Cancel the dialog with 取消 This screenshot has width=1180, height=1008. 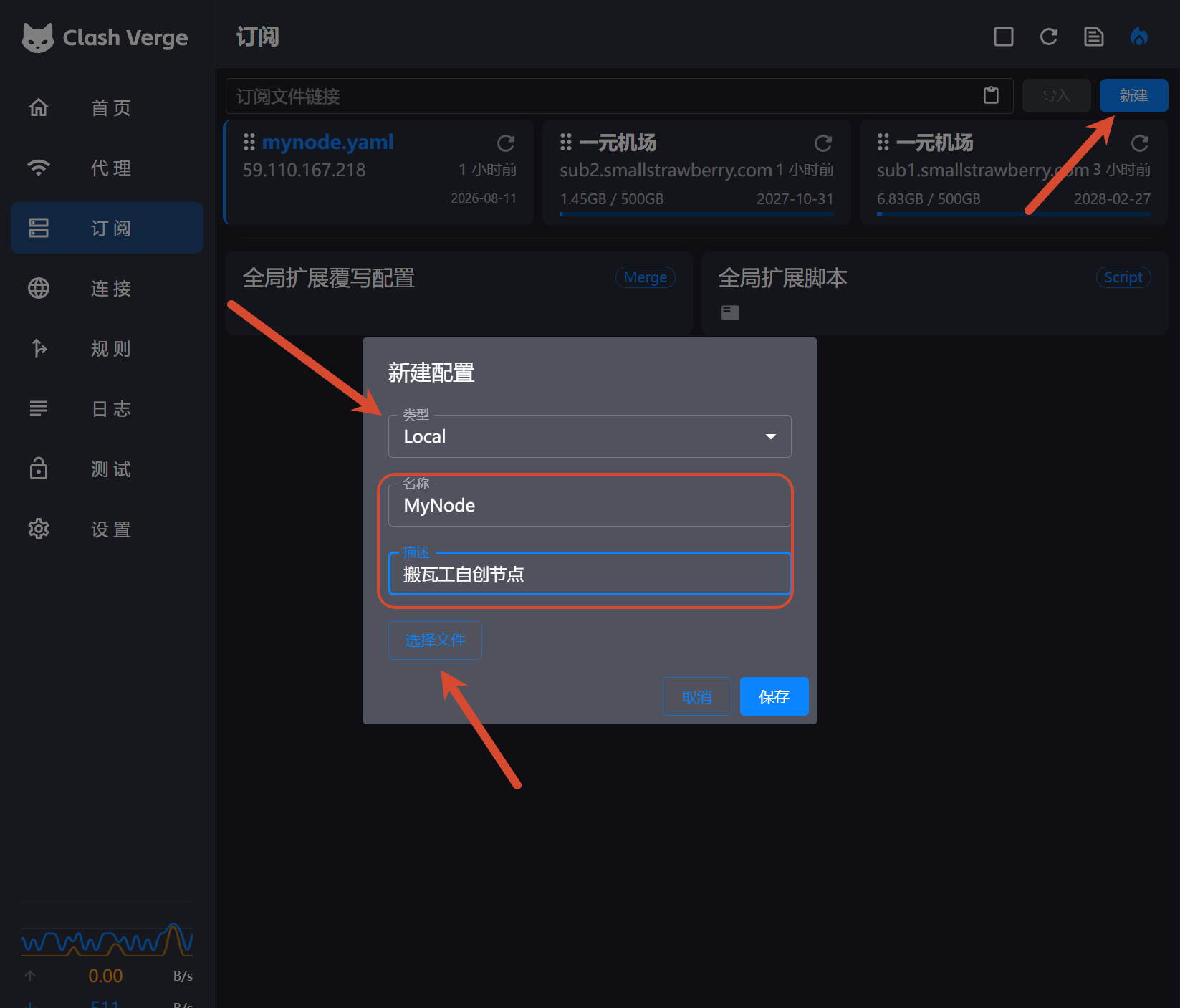696,696
